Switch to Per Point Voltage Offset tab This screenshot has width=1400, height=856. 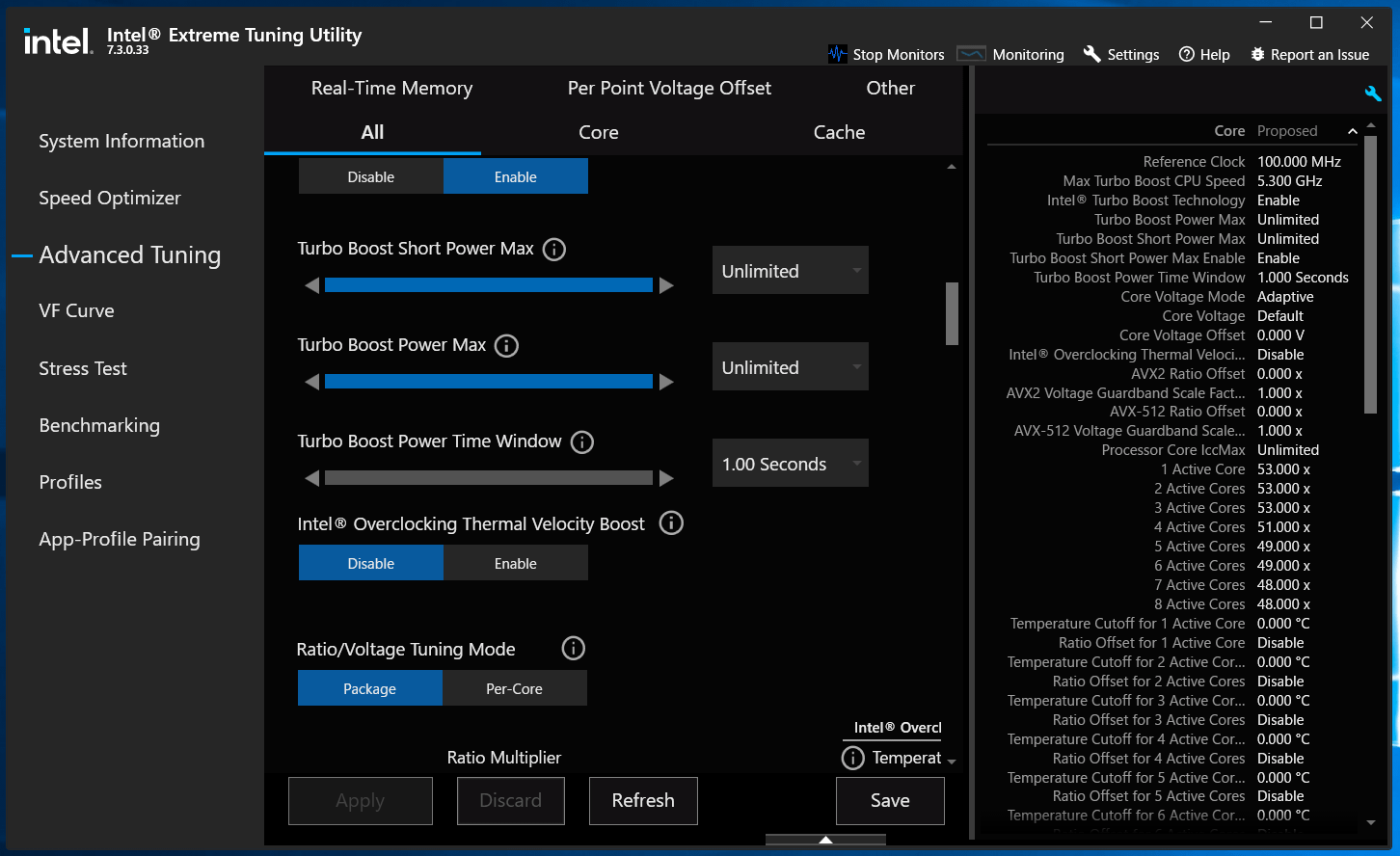point(669,88)
